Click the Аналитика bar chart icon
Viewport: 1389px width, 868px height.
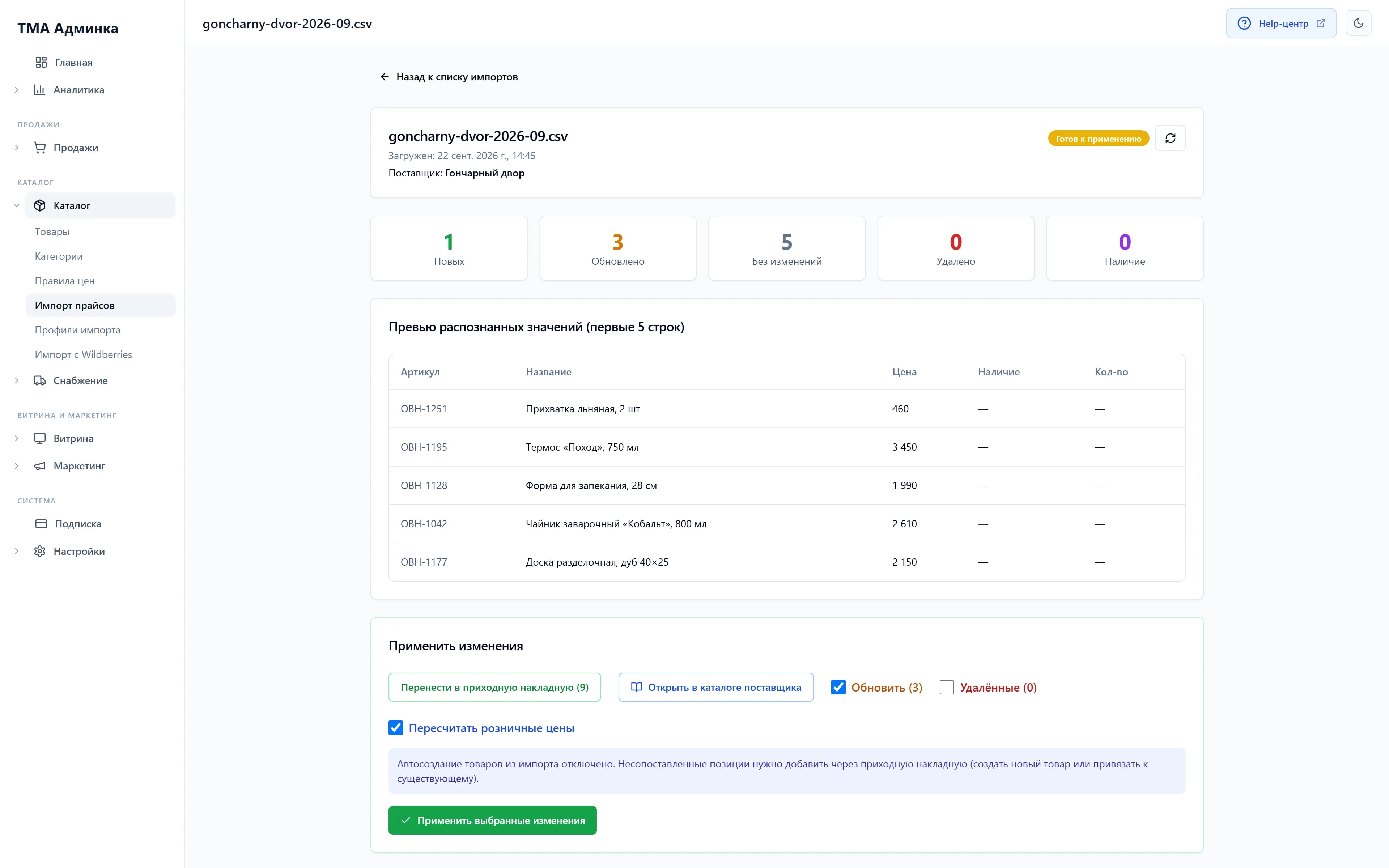[x=39, y=90]
